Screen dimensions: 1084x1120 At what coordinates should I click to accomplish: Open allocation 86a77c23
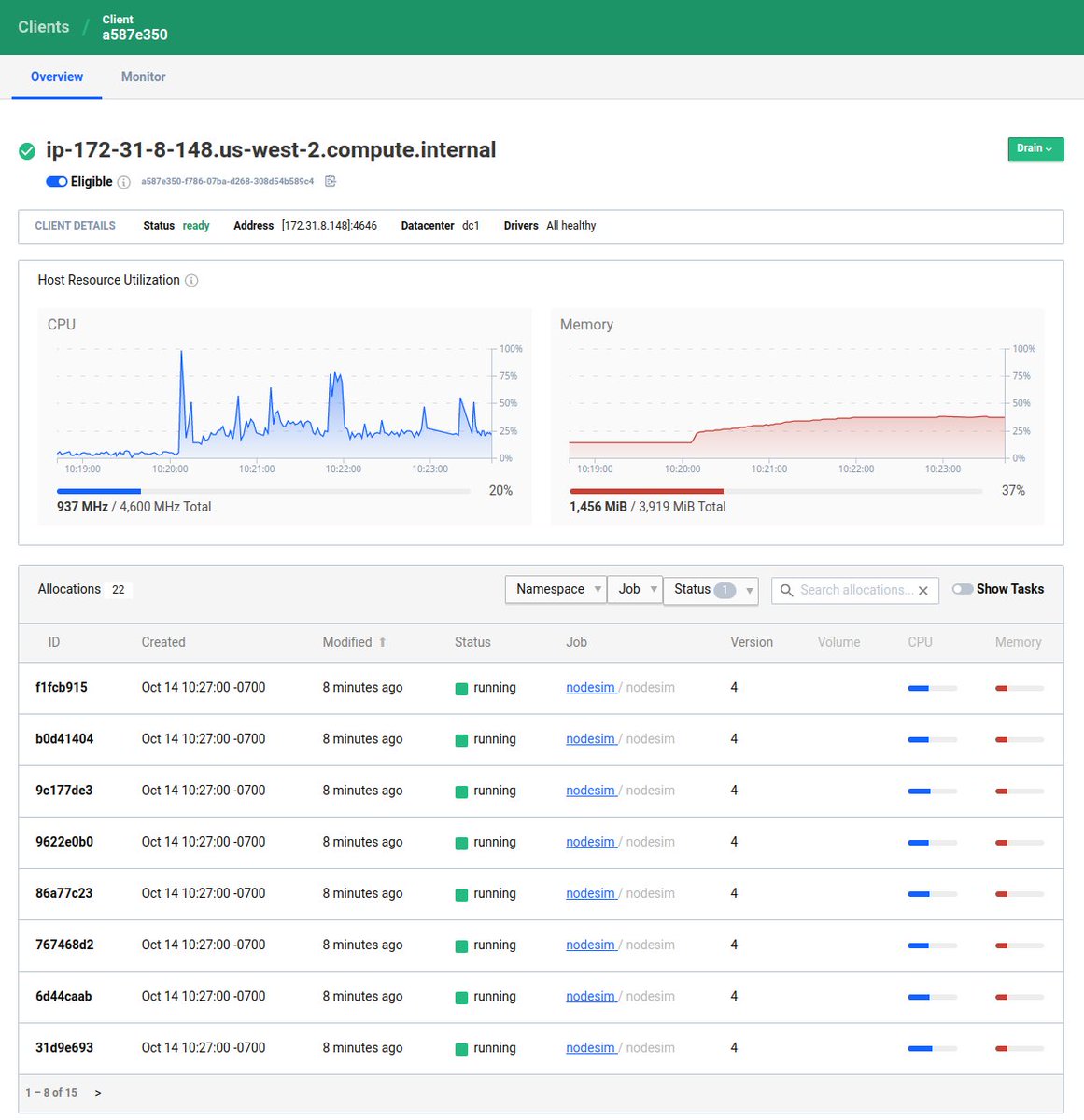pyautogui.click(x=64, y=893)
